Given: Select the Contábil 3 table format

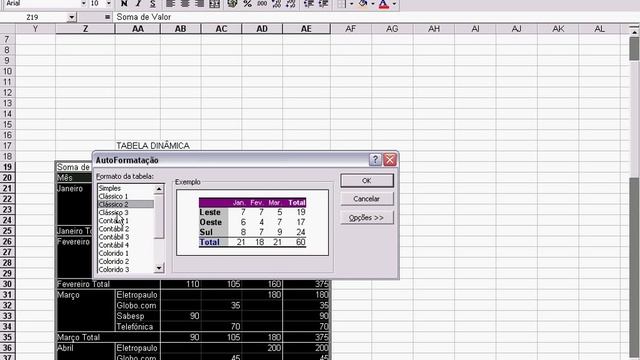Looking at the screenshot, I should [x=125, y=237].
